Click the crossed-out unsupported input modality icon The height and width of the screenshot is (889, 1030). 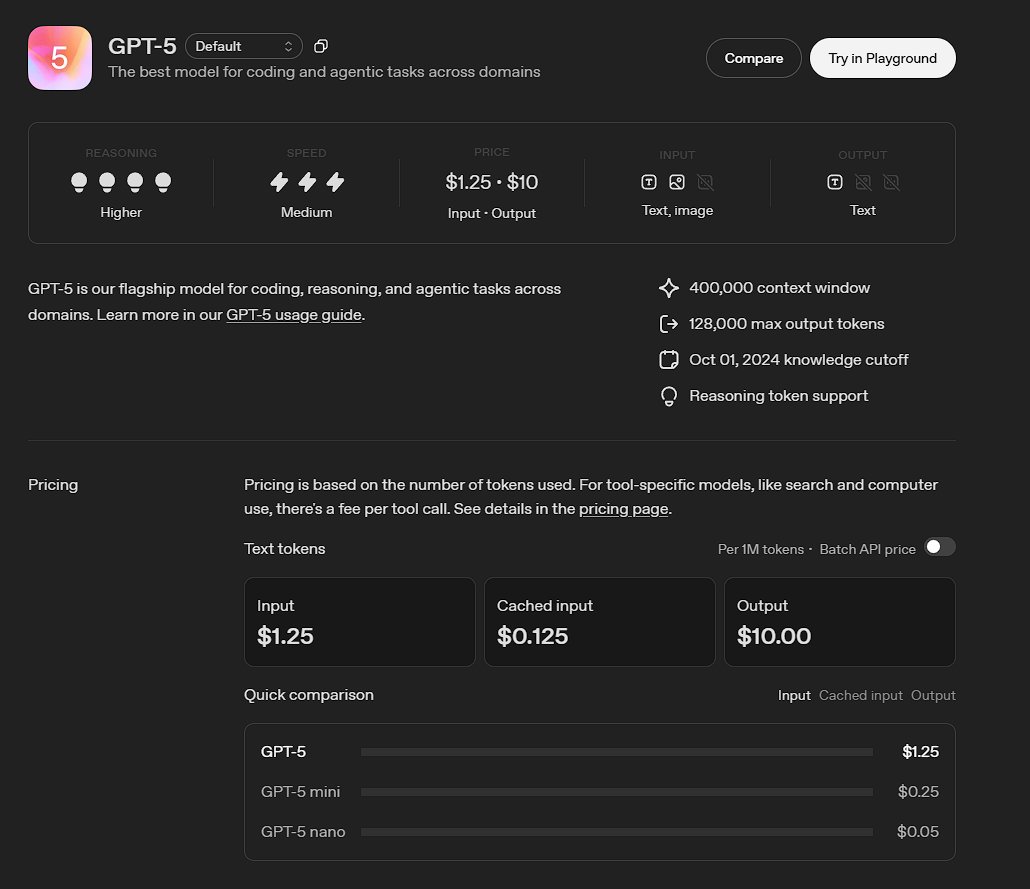point(705,182)
